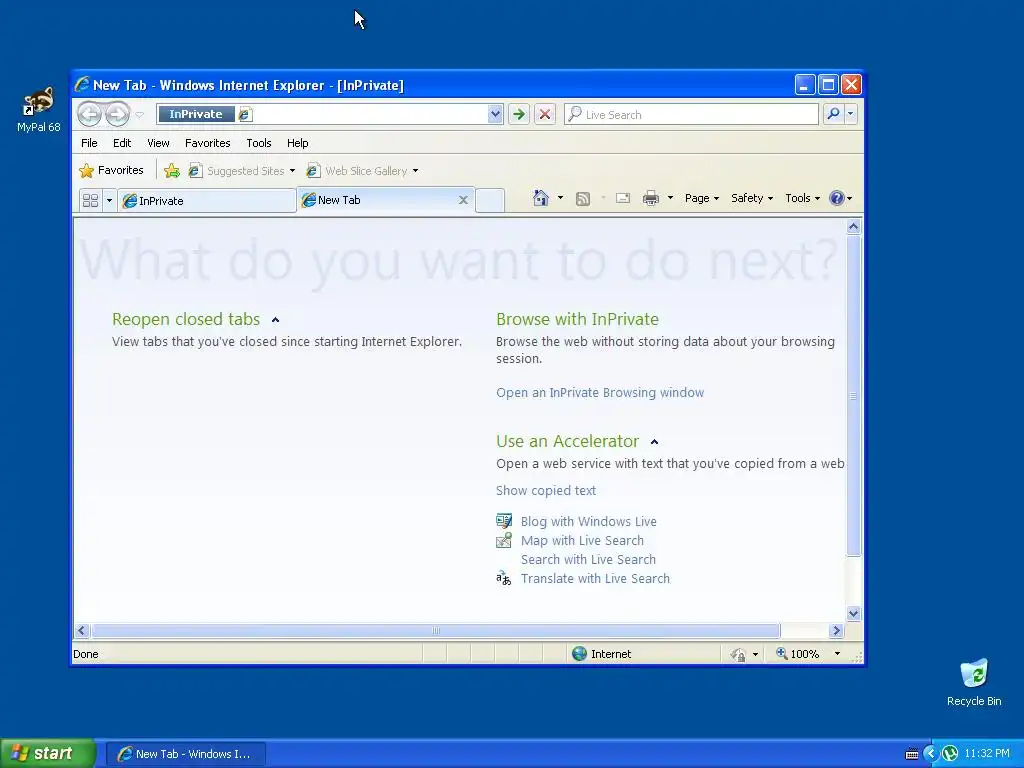1024x768 pixels.
Task: Open the Help menu
Action: pos(298,143)
